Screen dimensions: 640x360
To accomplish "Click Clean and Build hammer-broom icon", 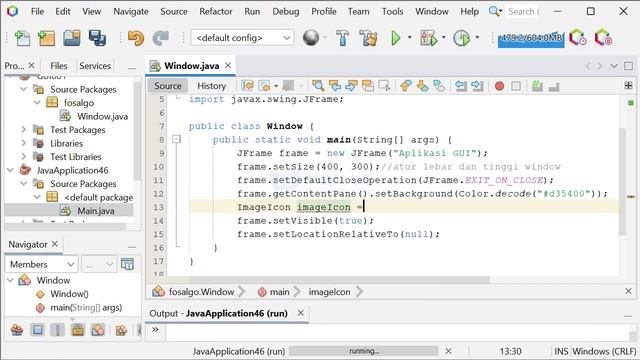I will 369,38.
